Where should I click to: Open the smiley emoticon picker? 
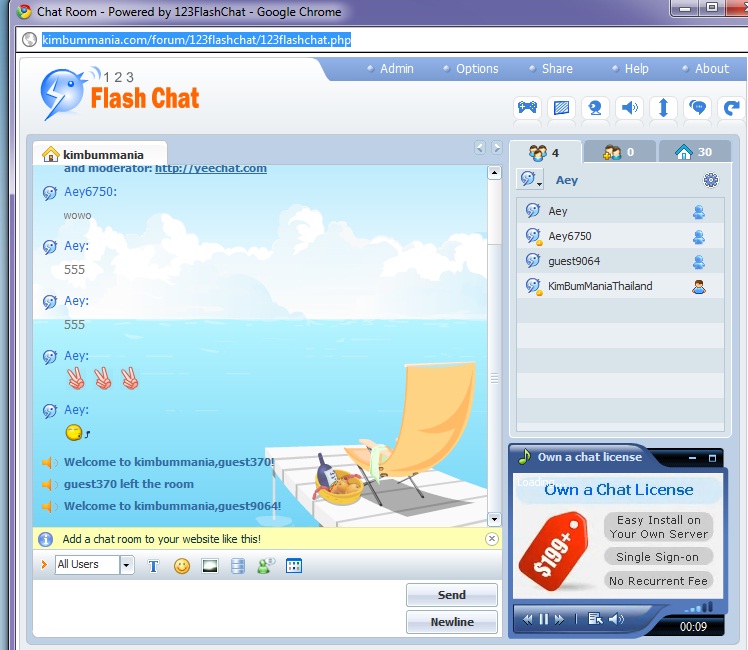tap(182, 566)
